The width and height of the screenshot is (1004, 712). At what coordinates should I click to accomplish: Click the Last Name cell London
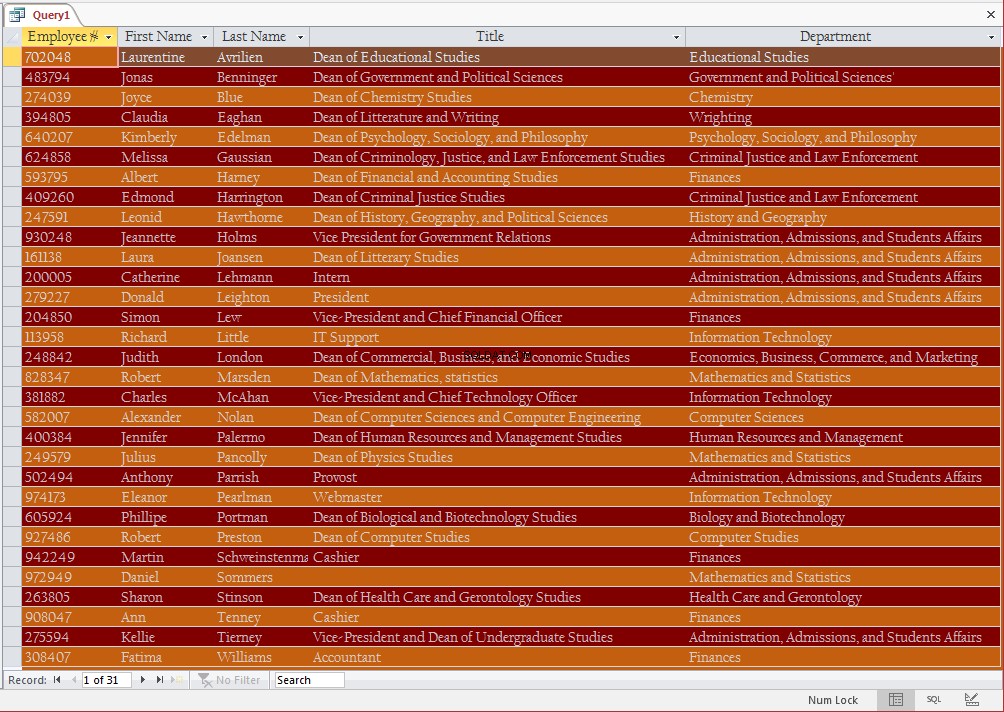coord(262,357)
